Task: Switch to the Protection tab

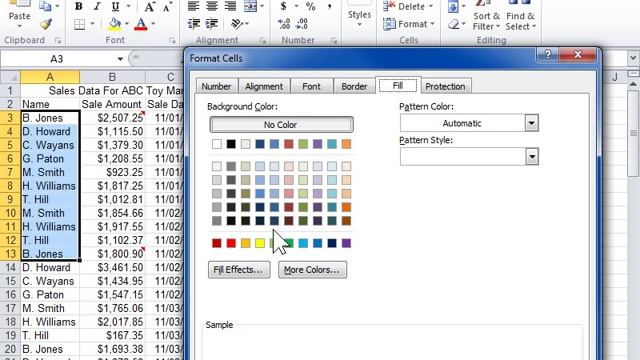Action: tap(445, 86)
